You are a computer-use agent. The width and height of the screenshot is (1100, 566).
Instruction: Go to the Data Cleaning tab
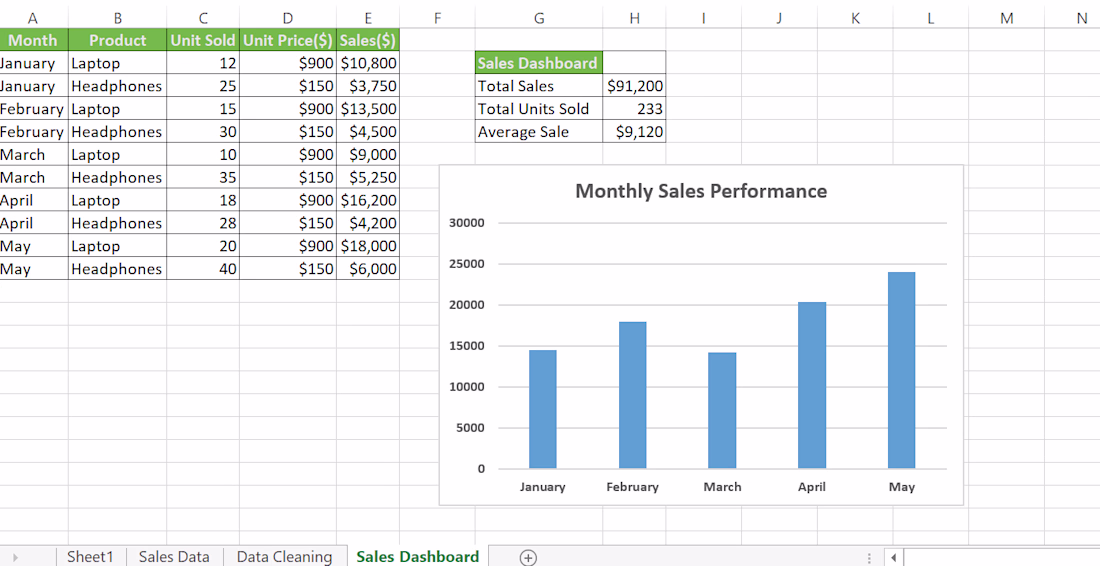tap(284, 557)
